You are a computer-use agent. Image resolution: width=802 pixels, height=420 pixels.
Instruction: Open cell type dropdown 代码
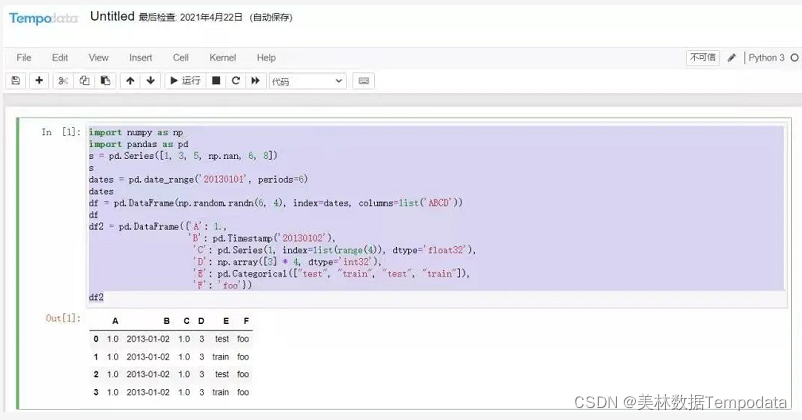point(307,81)
